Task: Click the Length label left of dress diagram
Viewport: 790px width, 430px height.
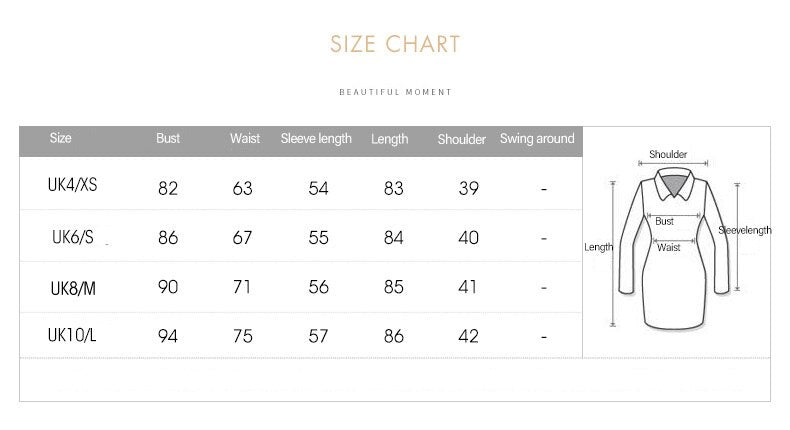Action: [x=598, y=247]
